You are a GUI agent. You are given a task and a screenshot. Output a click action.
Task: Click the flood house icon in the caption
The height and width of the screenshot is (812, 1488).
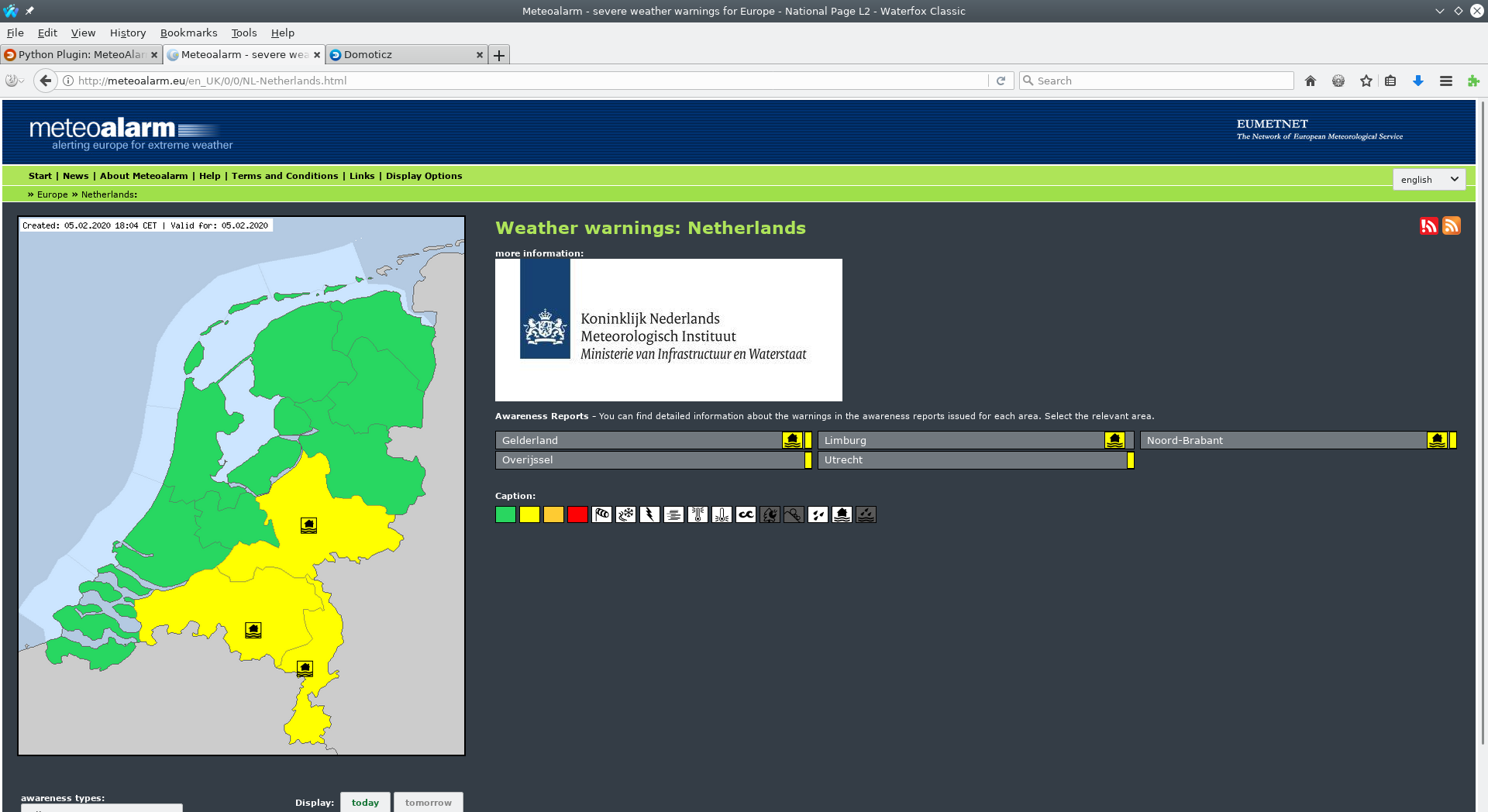tap(842, 514)
